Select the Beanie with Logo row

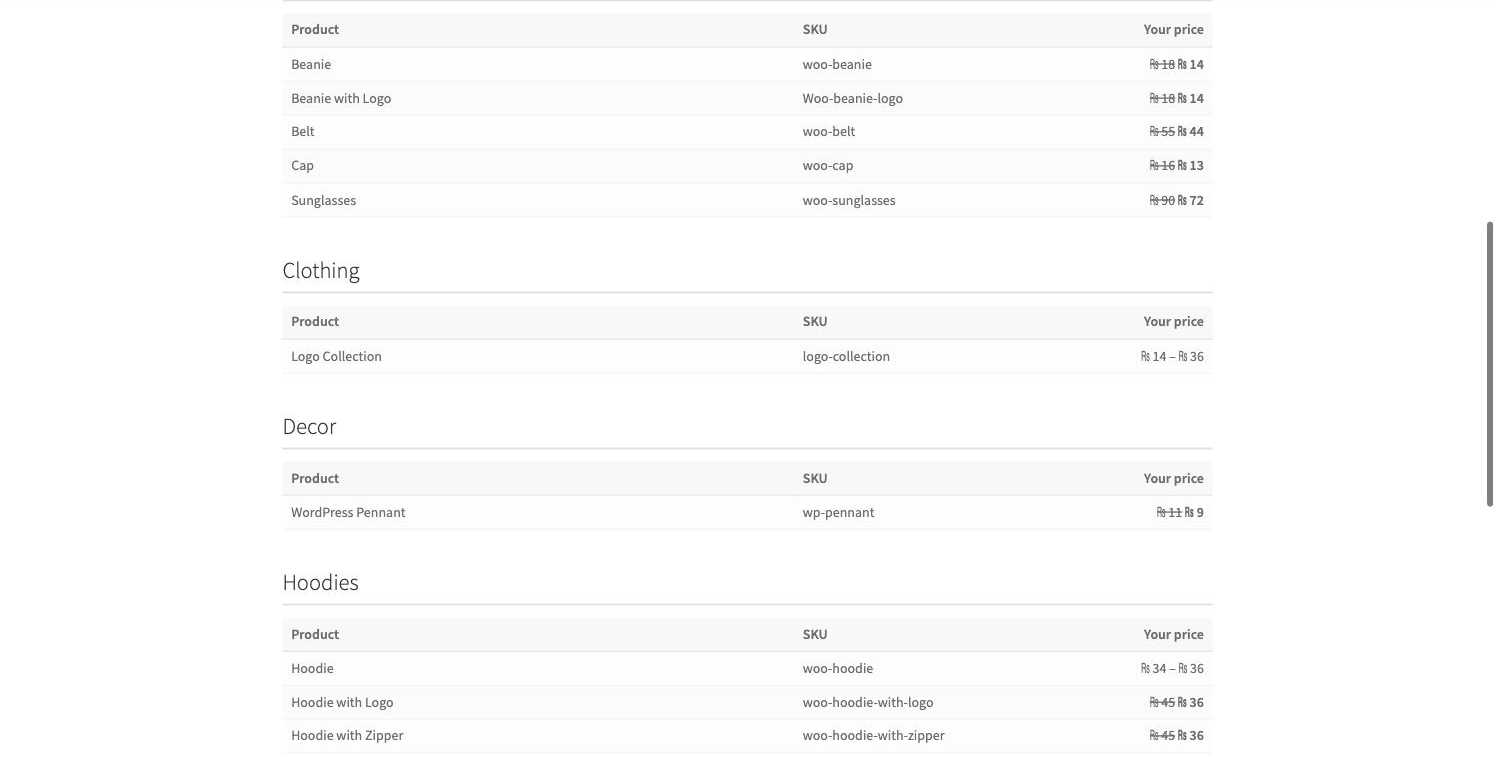[747, 98]
